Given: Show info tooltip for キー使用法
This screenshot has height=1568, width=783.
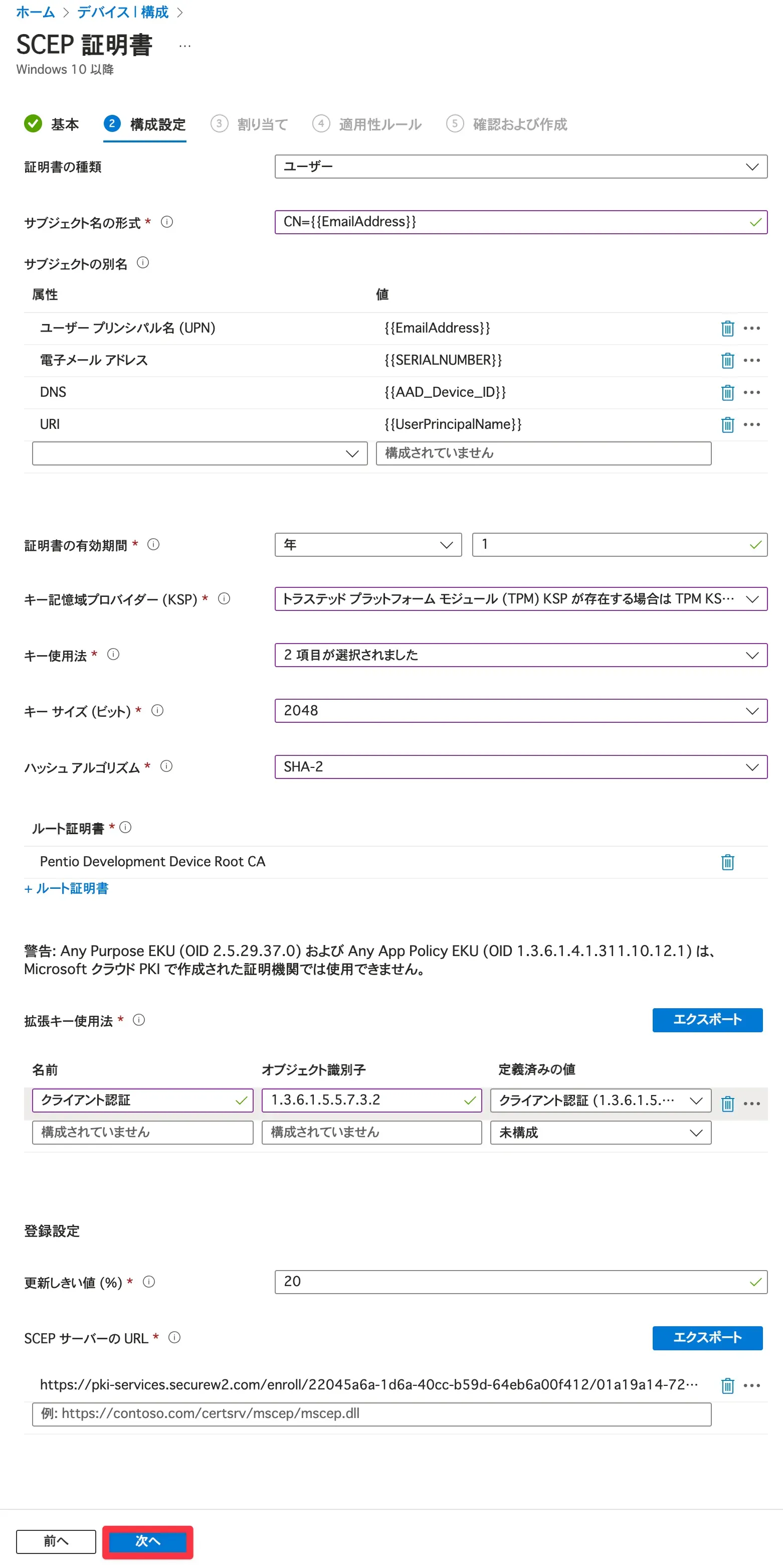Looking at the screenshot, I should click(x=113, y=655).
